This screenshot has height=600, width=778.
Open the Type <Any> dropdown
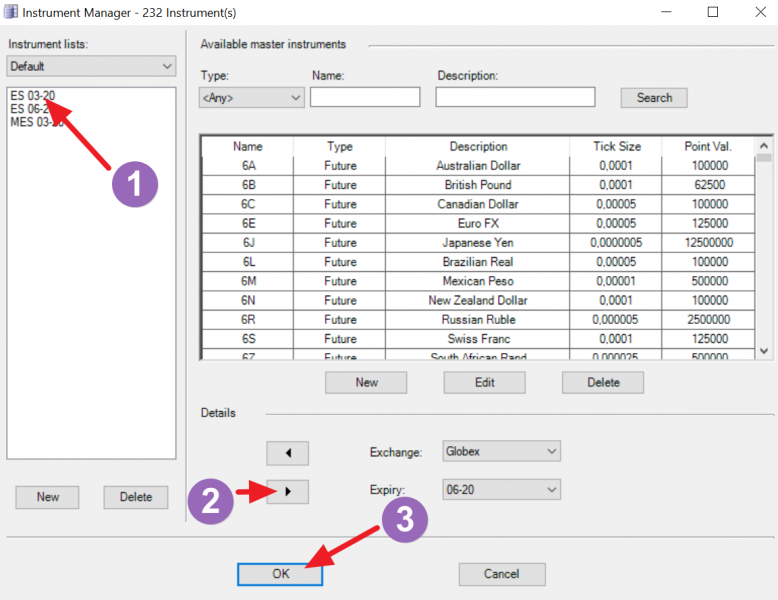click(x=252, y=97)
